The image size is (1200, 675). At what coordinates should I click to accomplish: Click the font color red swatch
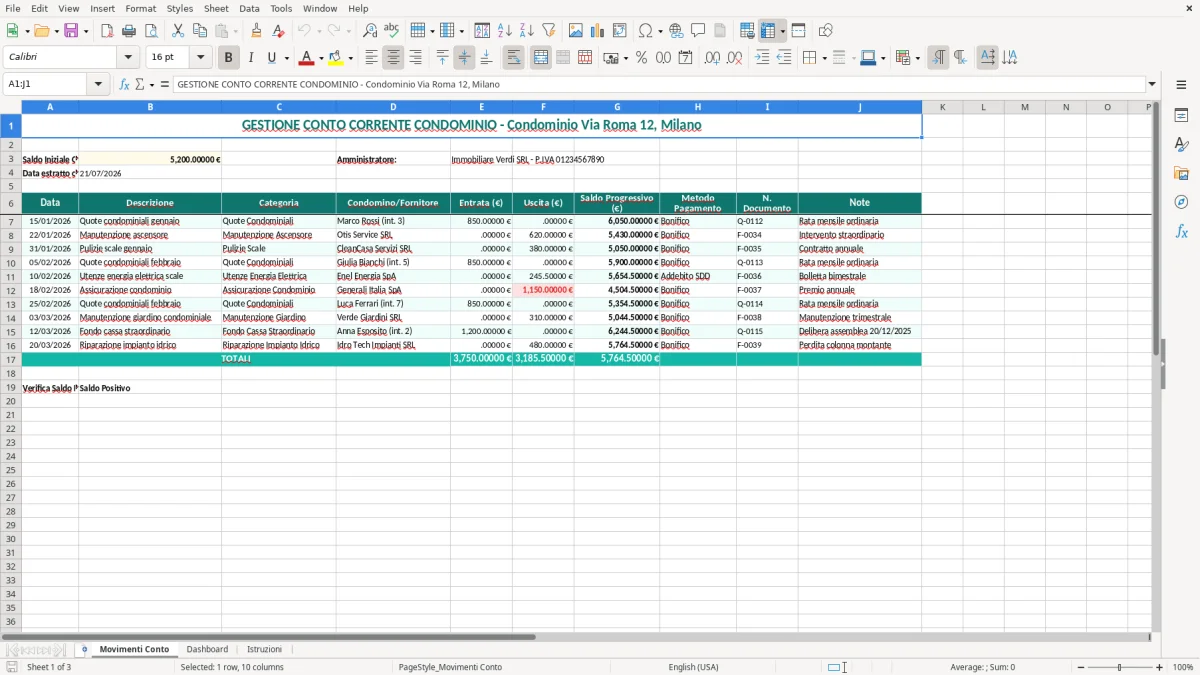pyautogui.click(x=308, y=58)
